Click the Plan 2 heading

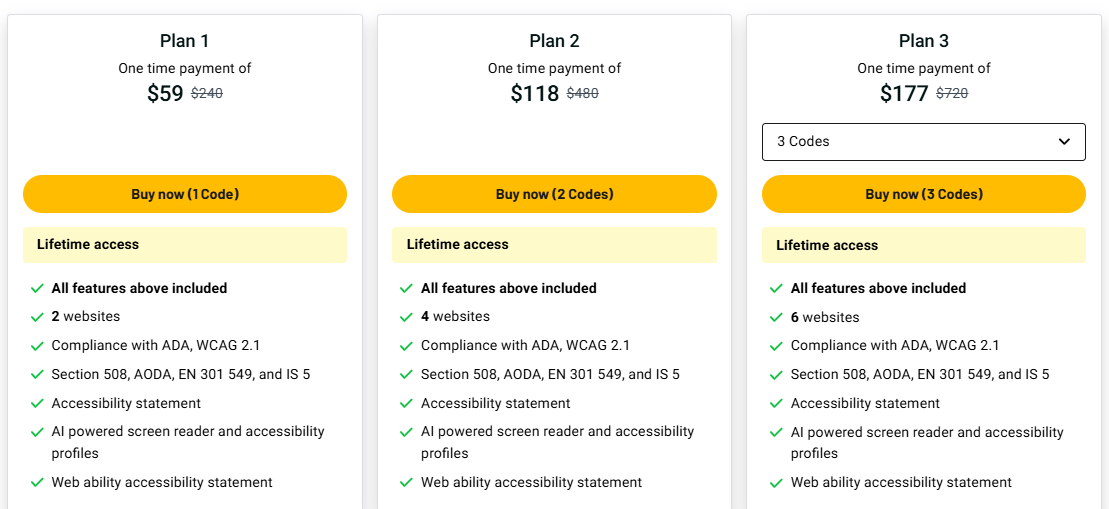[554, 41]
